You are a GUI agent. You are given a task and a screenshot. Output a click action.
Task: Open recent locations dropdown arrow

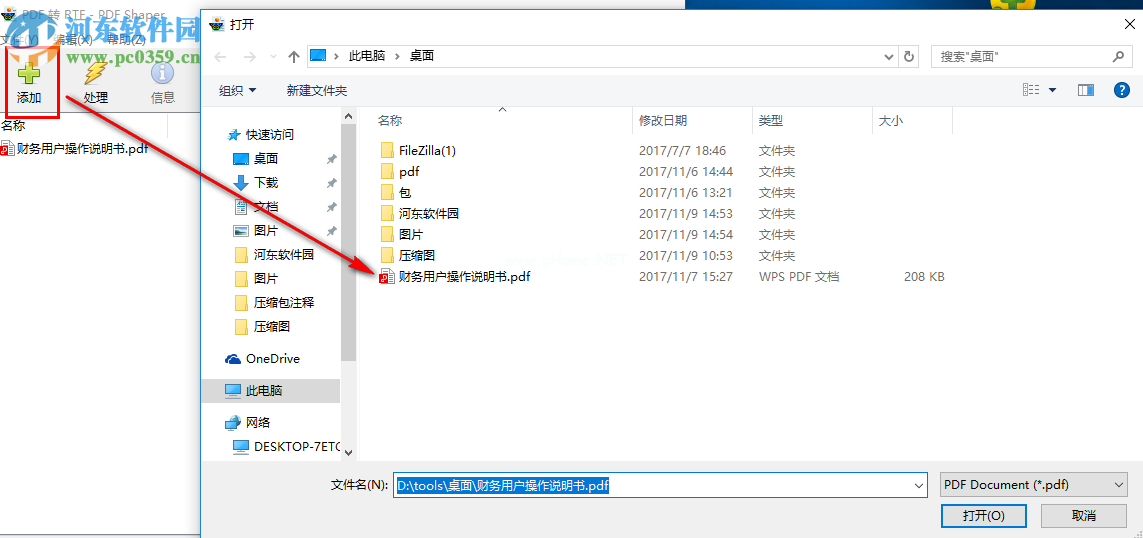[x=273, y=56]
